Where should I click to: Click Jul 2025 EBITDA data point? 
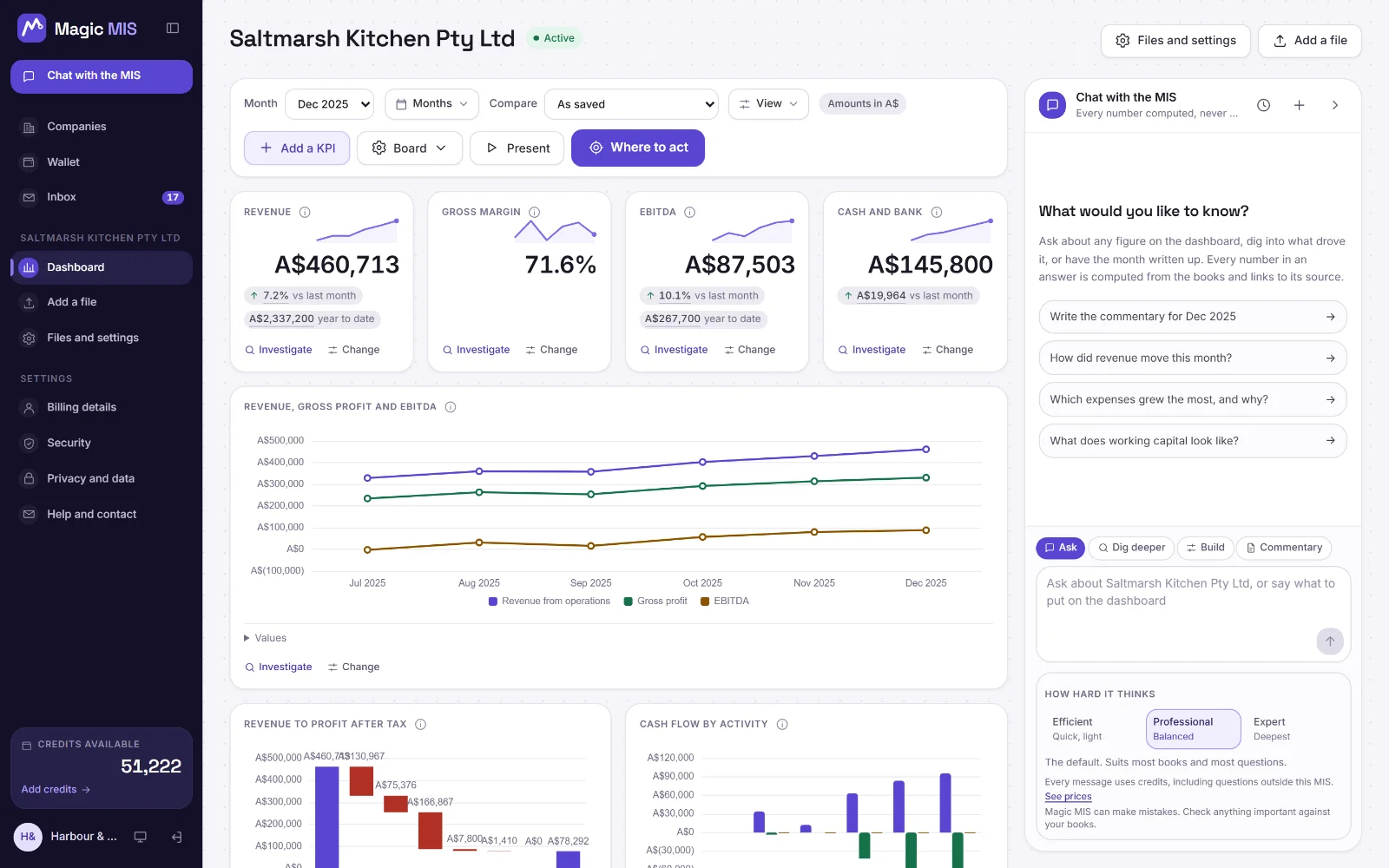367,549
